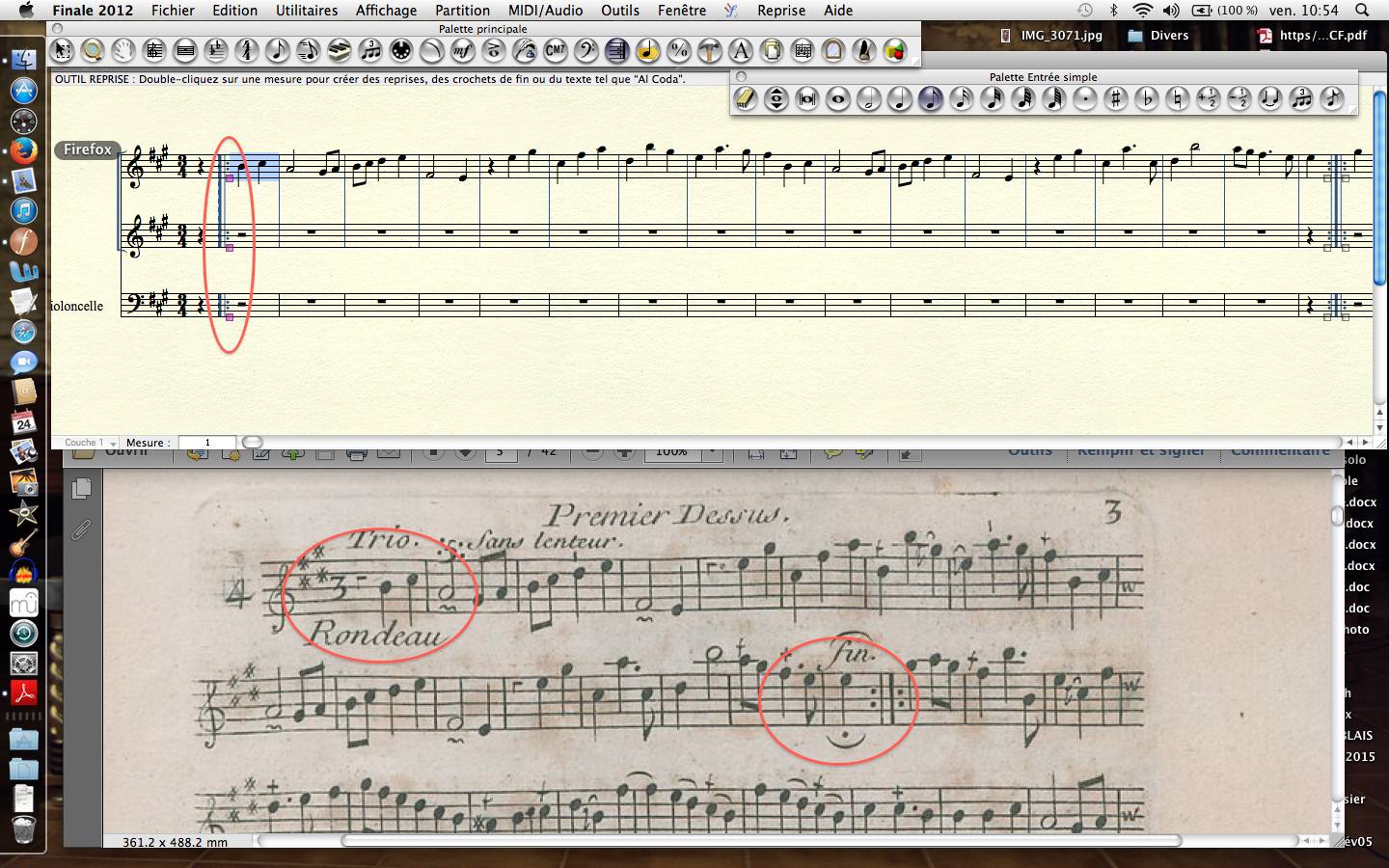The width and height of the screenshot is (1389, 868).
Task: Select the Zoom magnifier tool
Action: [x=93, y=50]
